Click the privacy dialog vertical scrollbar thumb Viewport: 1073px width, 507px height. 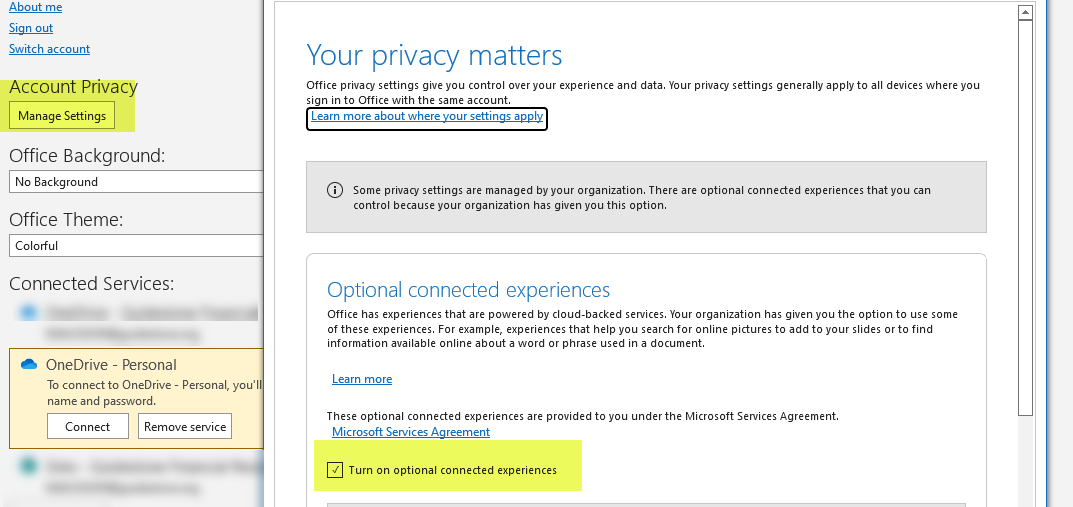click(1024, 218)
